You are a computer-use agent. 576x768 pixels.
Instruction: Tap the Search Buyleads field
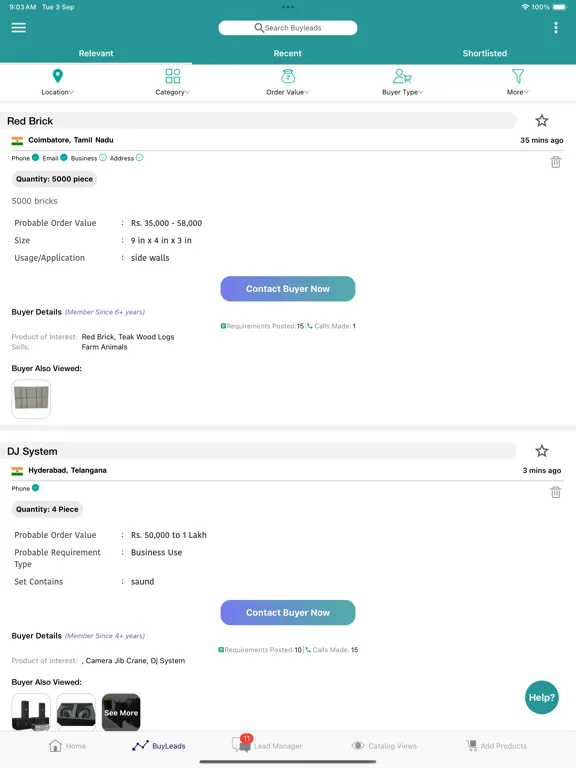coord(288,28)
